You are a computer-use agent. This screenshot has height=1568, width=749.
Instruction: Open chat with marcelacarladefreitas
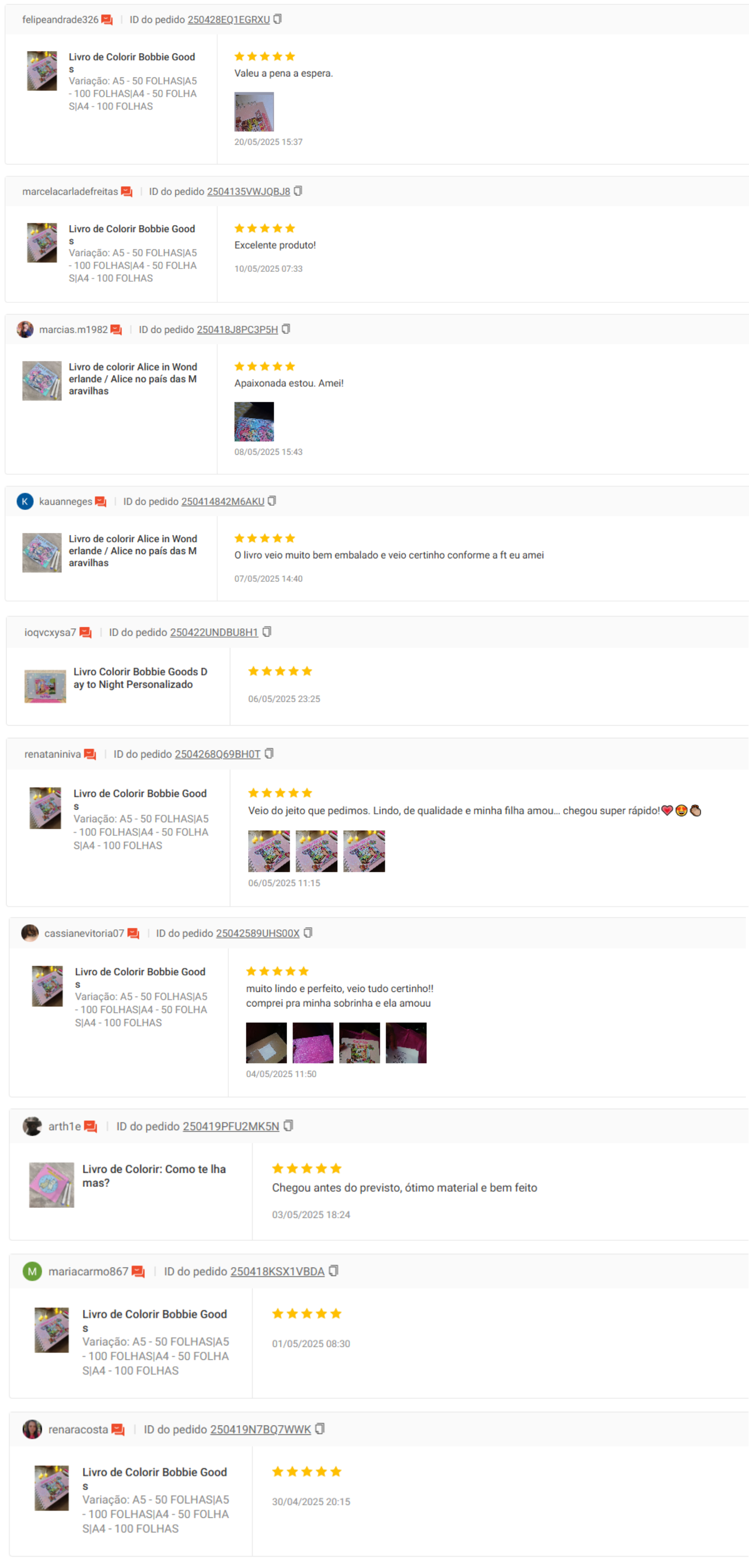[x=127, y=191]
